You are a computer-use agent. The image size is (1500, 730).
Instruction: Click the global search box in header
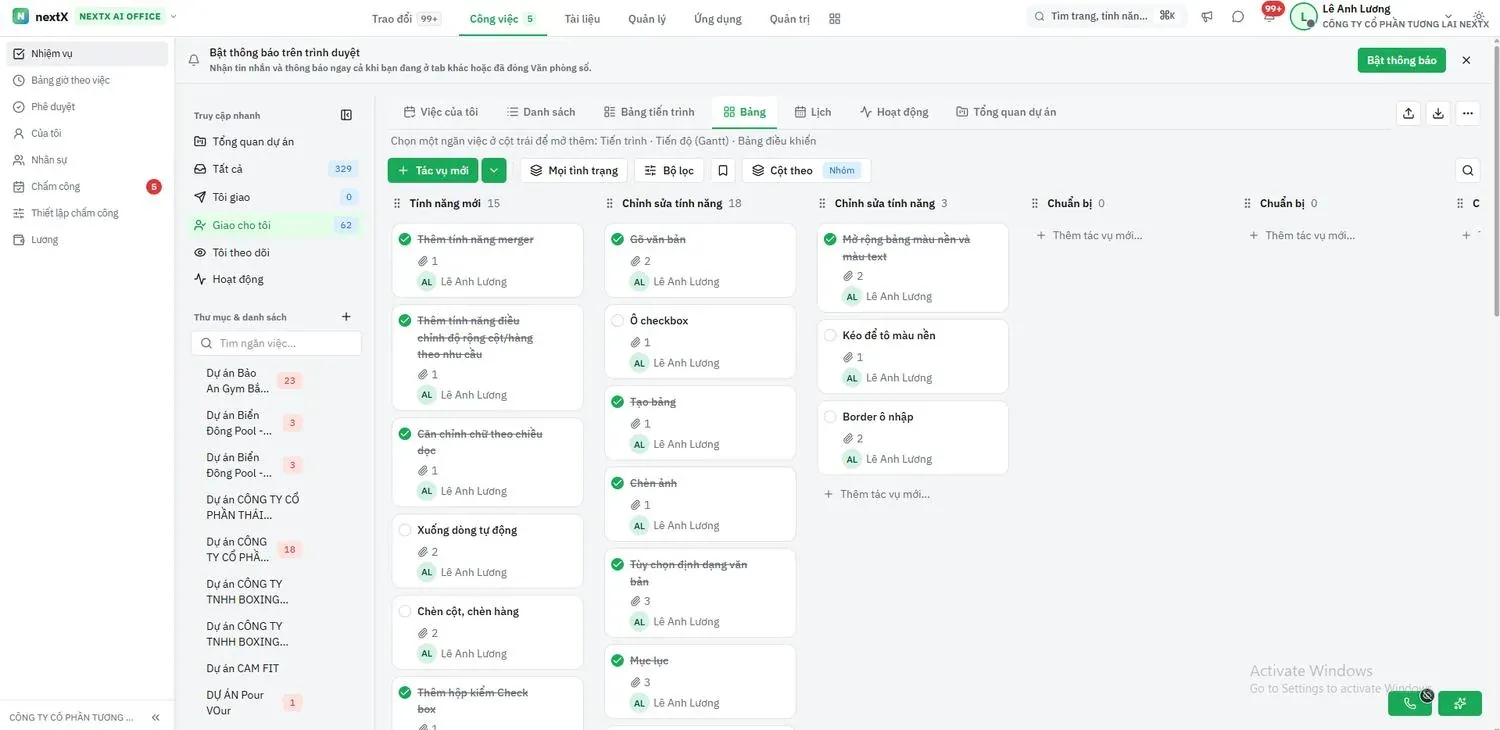pos(1107,17)
